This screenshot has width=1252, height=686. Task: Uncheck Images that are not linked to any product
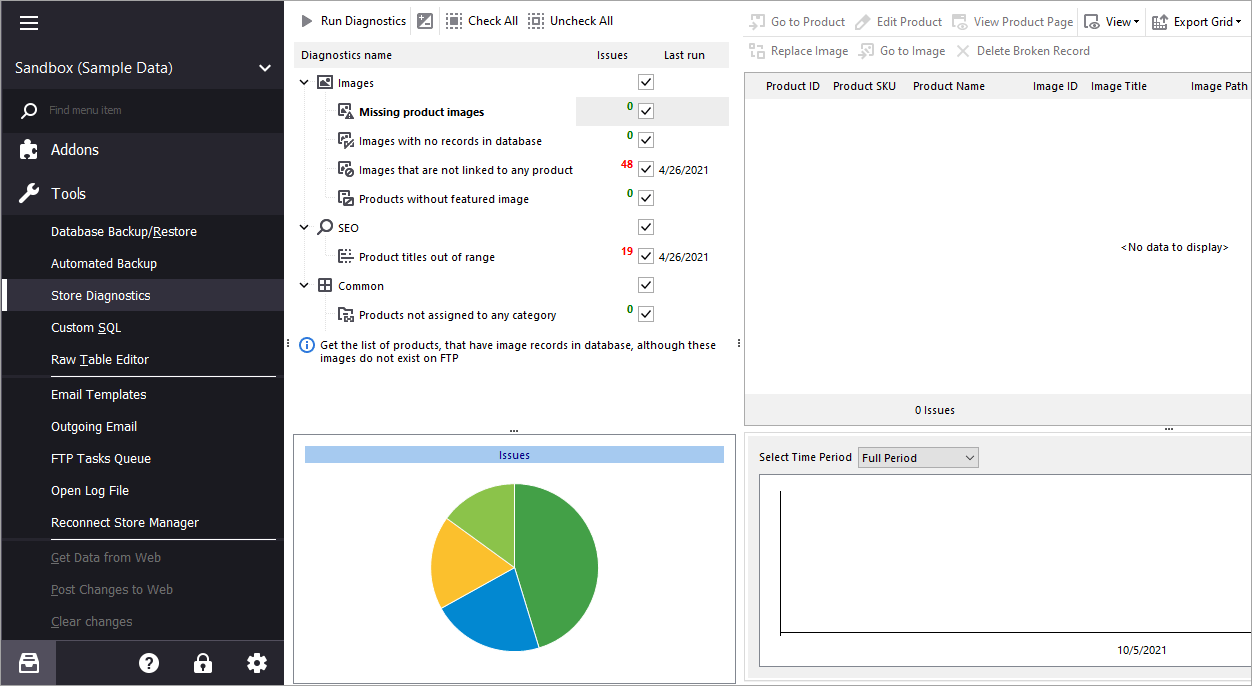tap(645, 169)
